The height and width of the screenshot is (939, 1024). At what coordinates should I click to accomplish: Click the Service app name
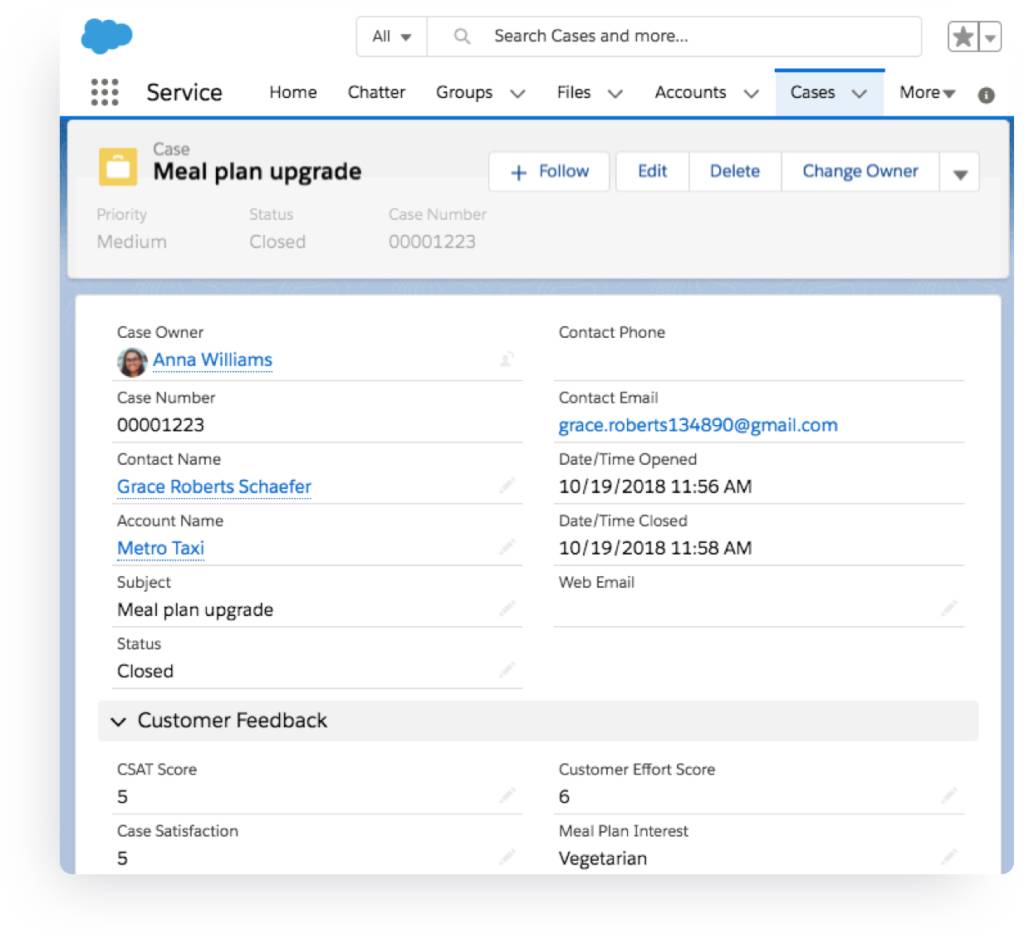click(x=184, y=93)
